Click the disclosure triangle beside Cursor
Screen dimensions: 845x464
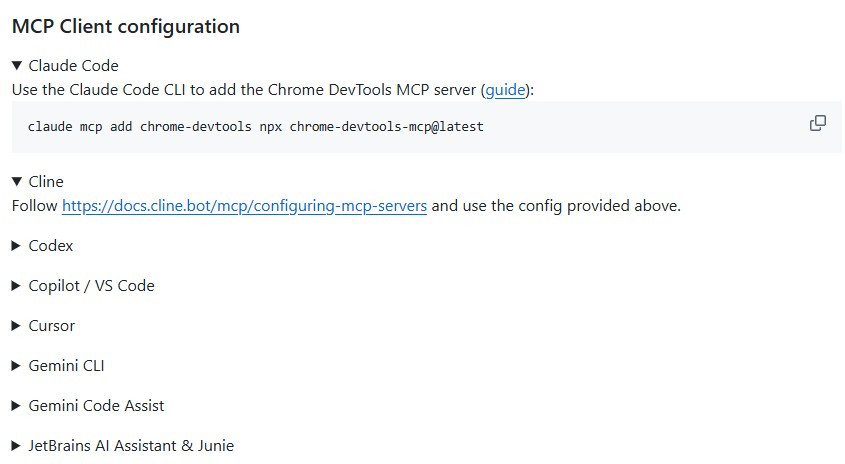17,326
